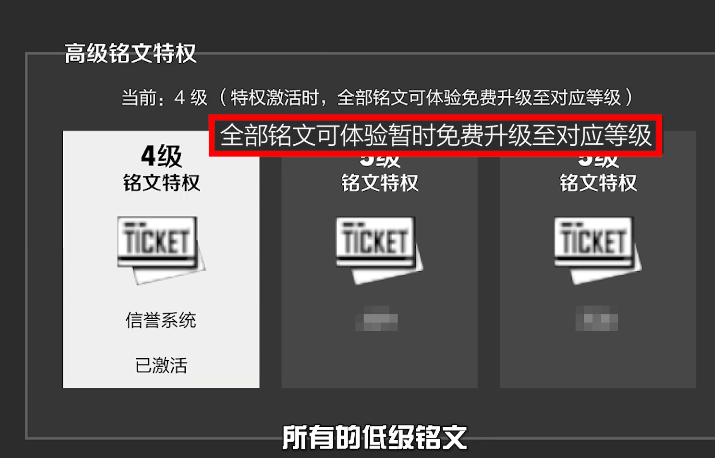Click the red-bordered 全部铭文可体验暂时免费 tooltip
Screen dimensions: 715x458
point(435,135)
